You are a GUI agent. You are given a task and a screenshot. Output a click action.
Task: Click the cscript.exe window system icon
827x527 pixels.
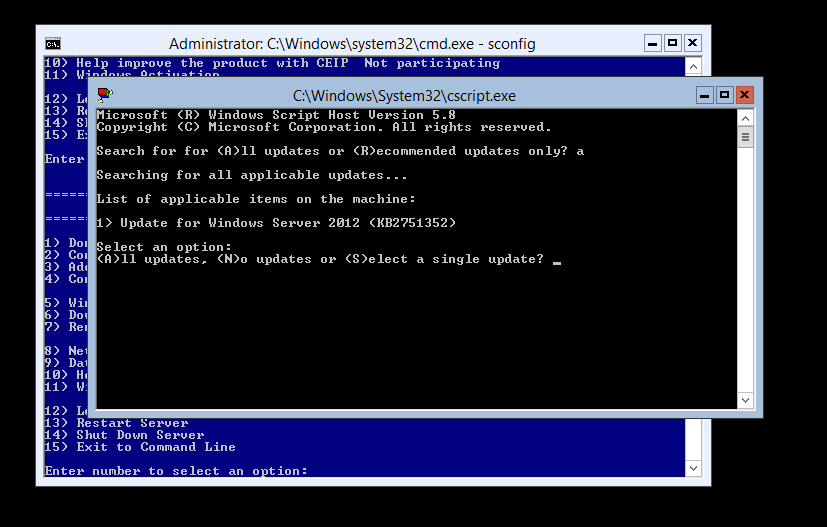tap(105, 95)
